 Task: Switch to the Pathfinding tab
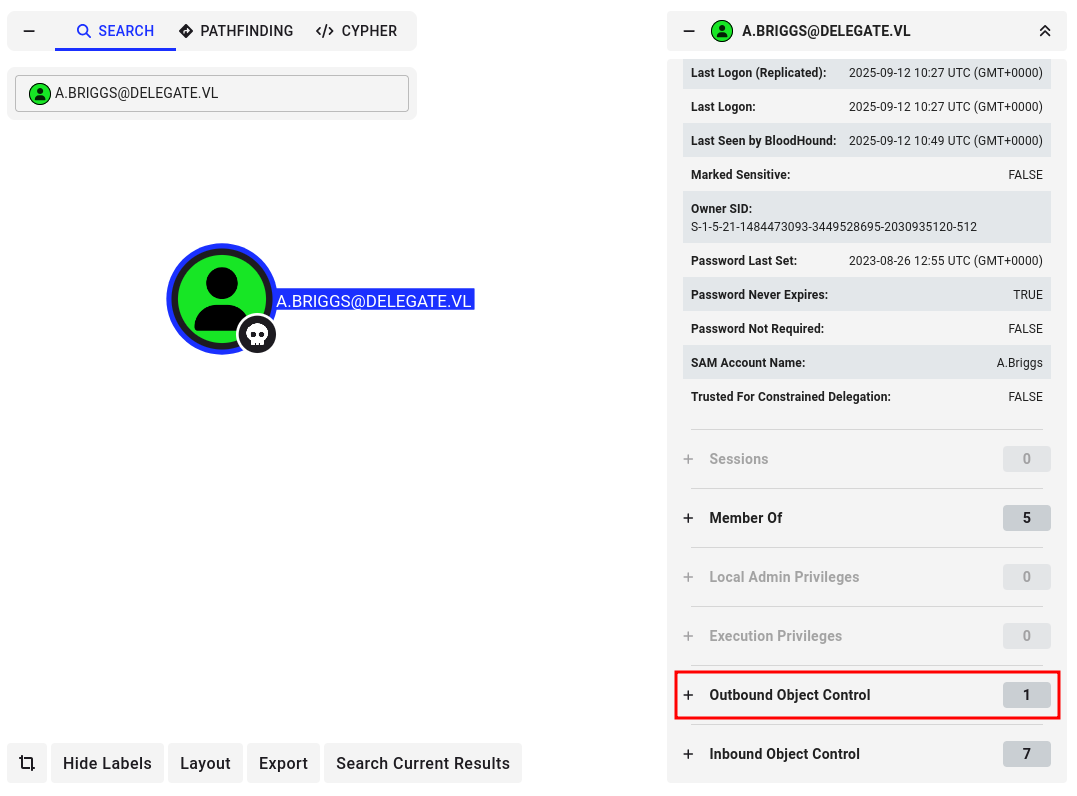click(x=236, y=31)
